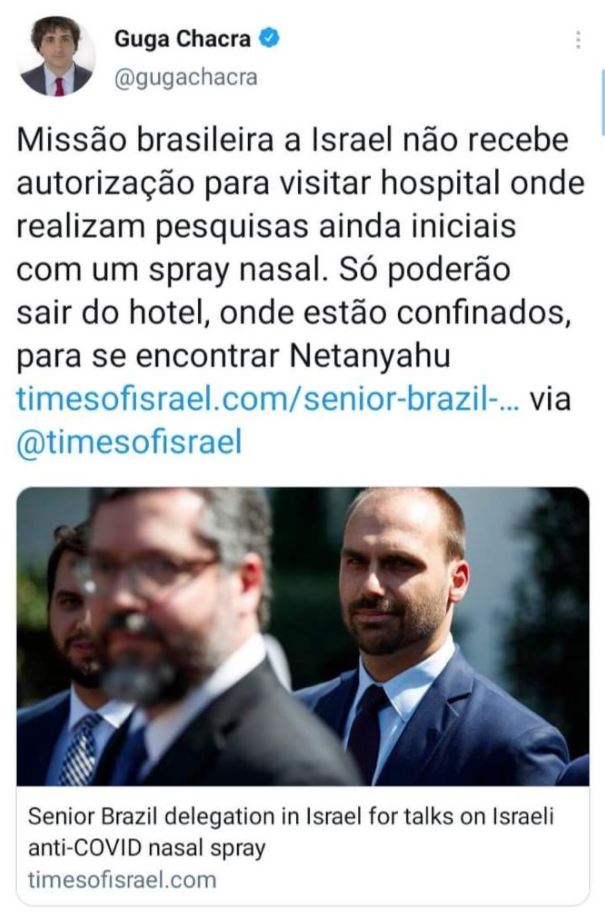Open Guga Chacra's profile avatar
The image size is (605, 916).
(x=57, y=57)
